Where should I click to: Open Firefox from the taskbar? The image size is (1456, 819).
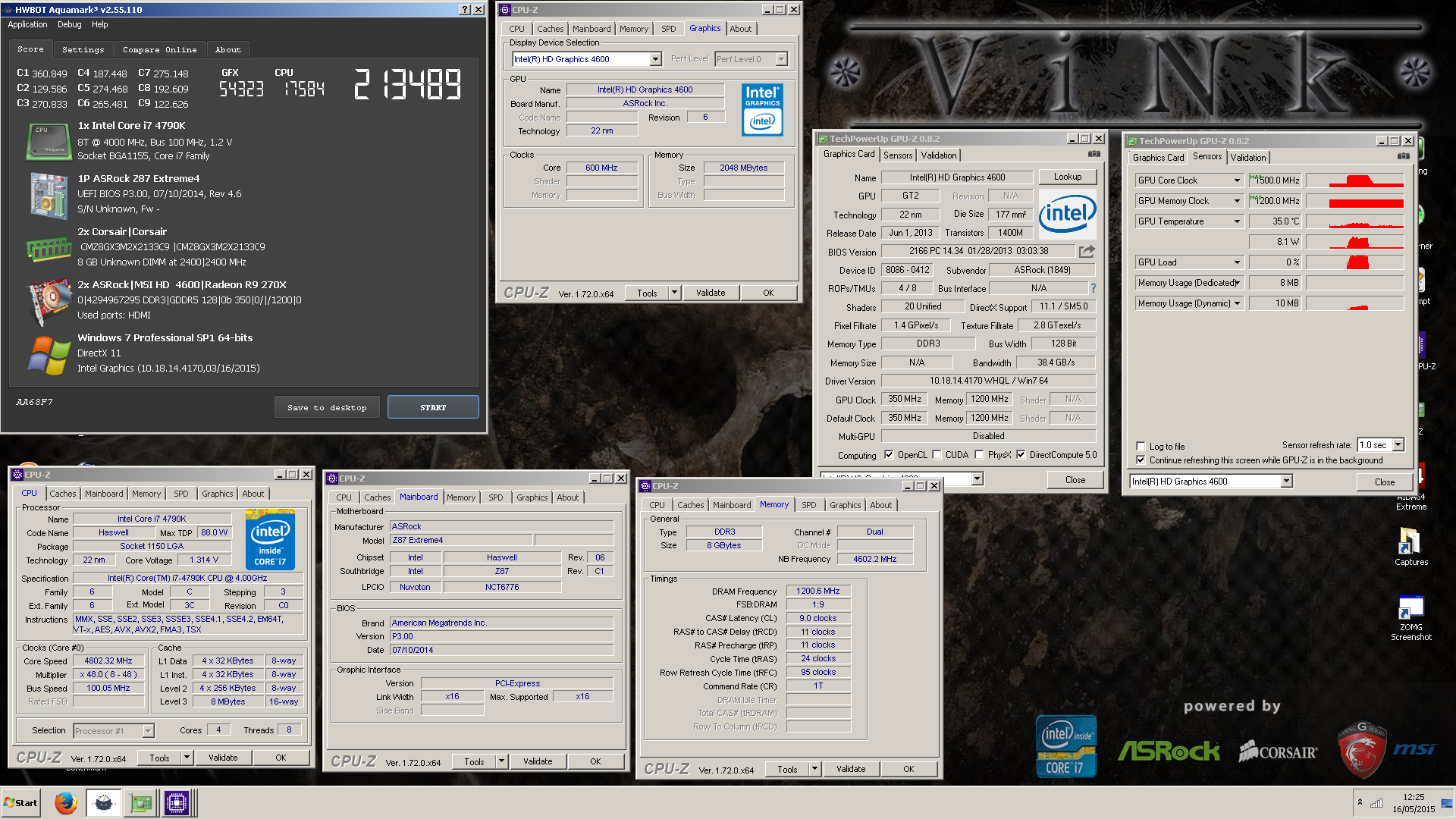(66, 802)
